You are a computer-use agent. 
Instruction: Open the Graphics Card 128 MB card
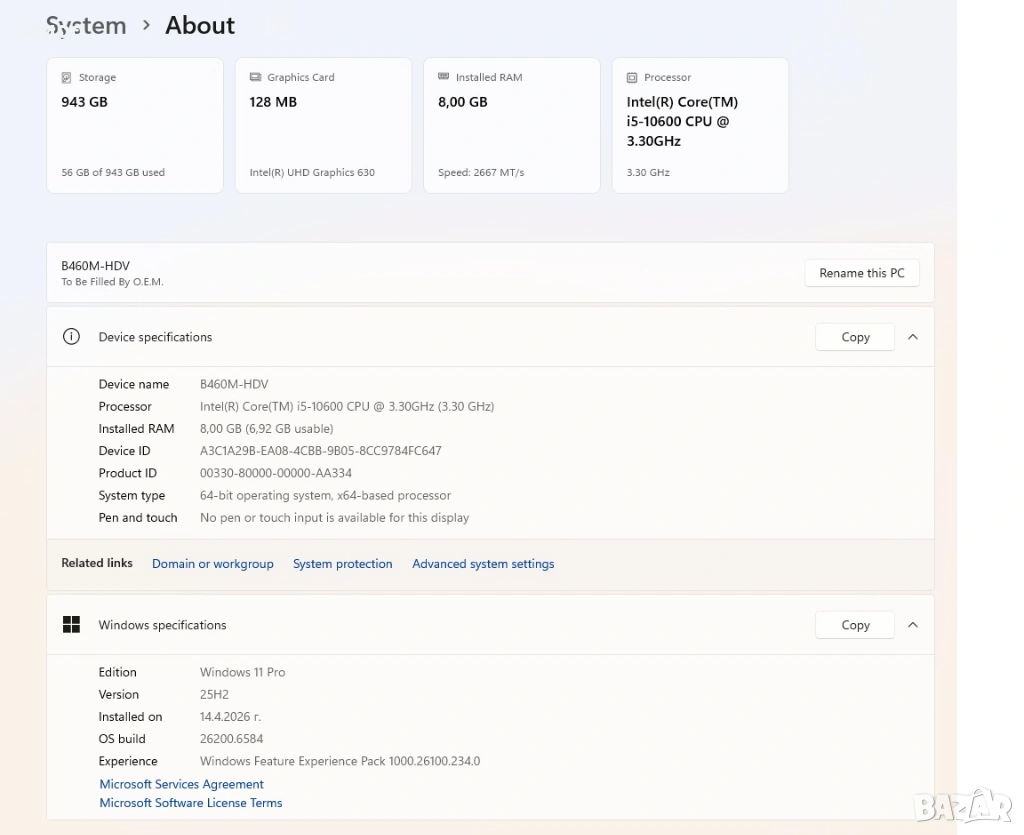323,125
